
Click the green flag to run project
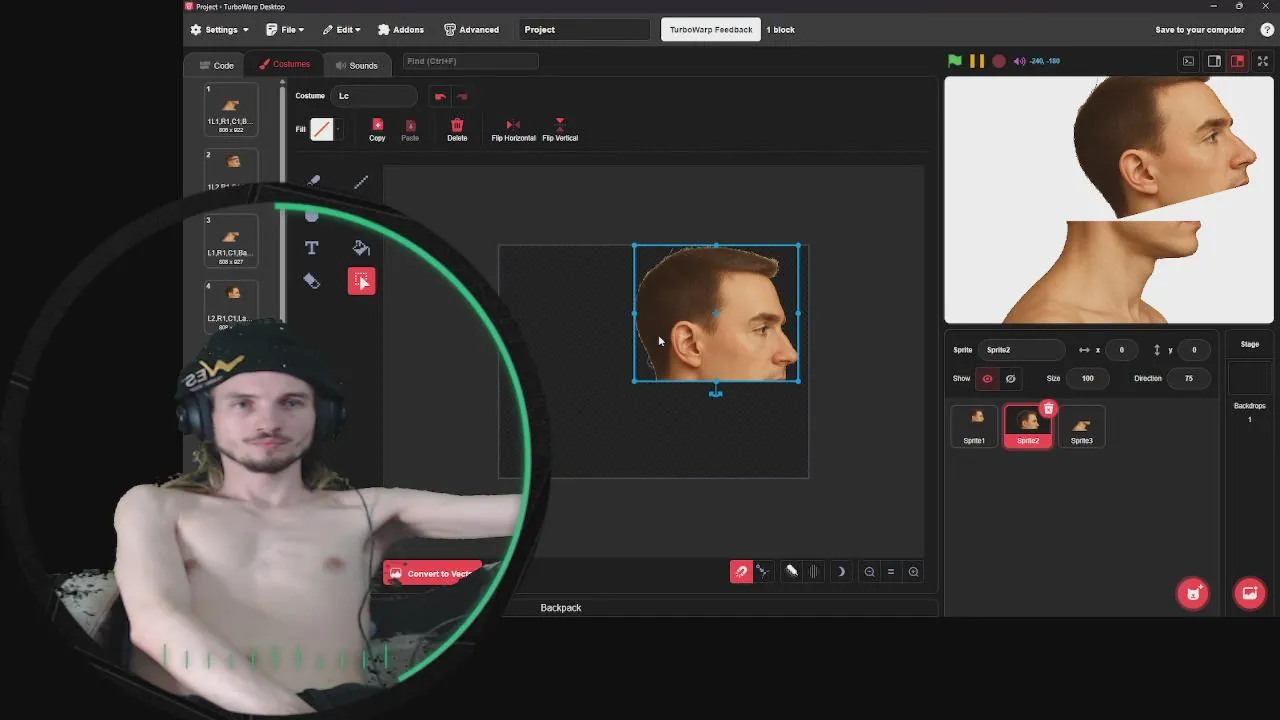pyautogui.click(x=955, y=61)
